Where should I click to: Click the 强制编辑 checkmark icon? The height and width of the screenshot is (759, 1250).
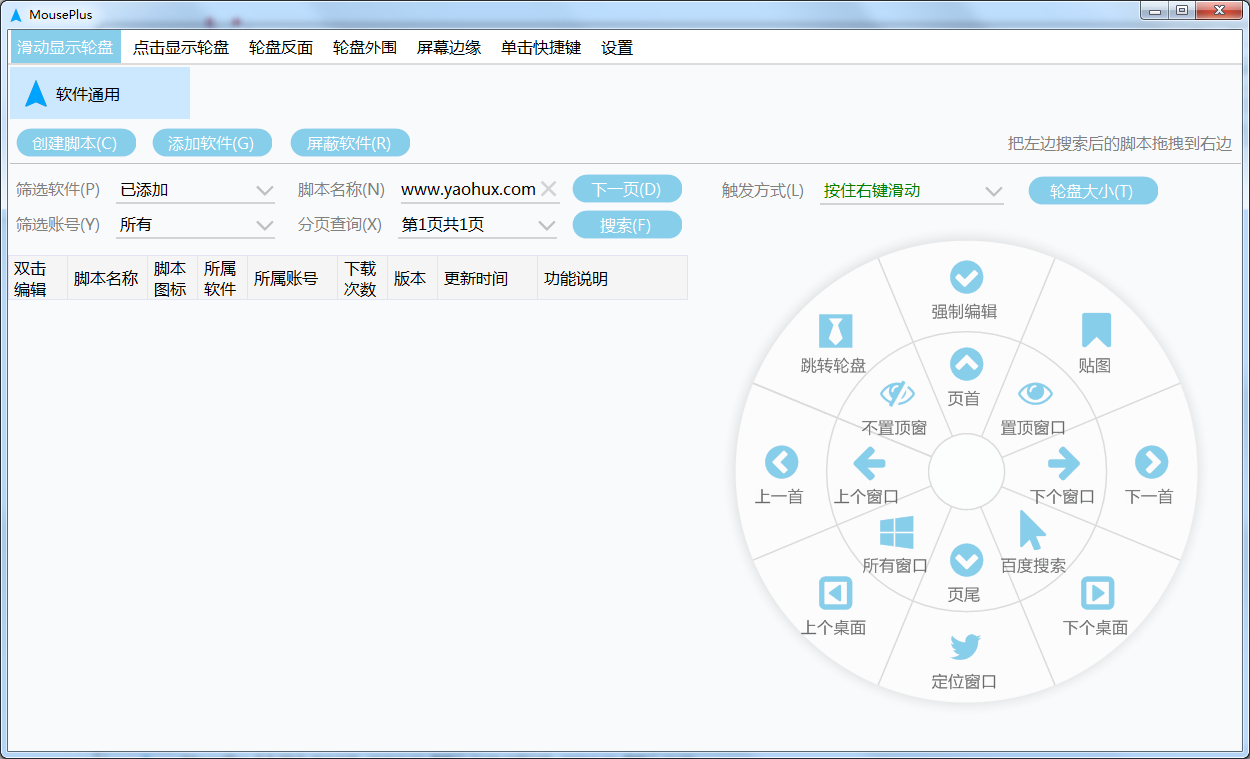coord(965,277)
